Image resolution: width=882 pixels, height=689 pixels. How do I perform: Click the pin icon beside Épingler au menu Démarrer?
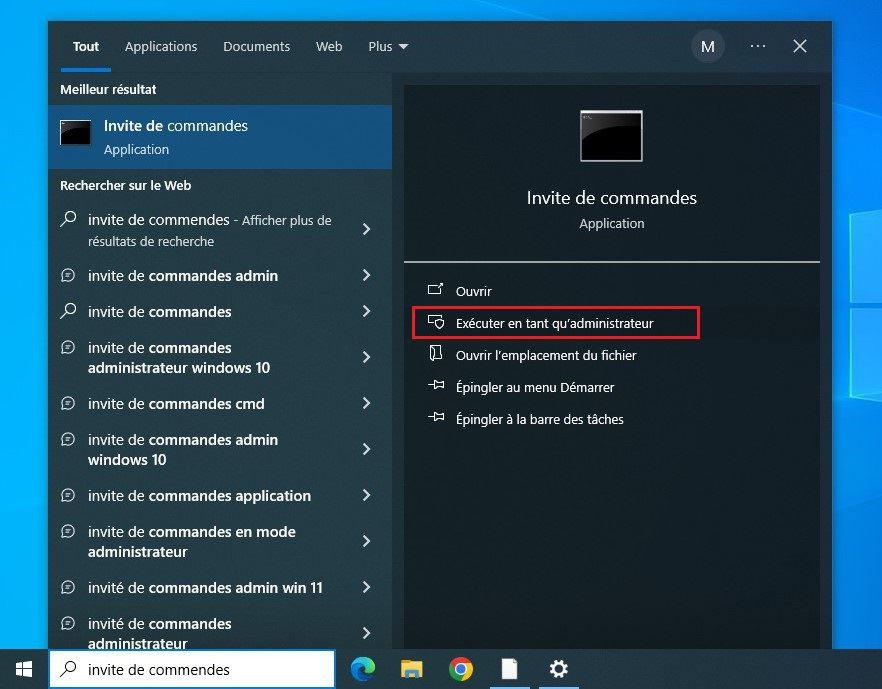435,388
